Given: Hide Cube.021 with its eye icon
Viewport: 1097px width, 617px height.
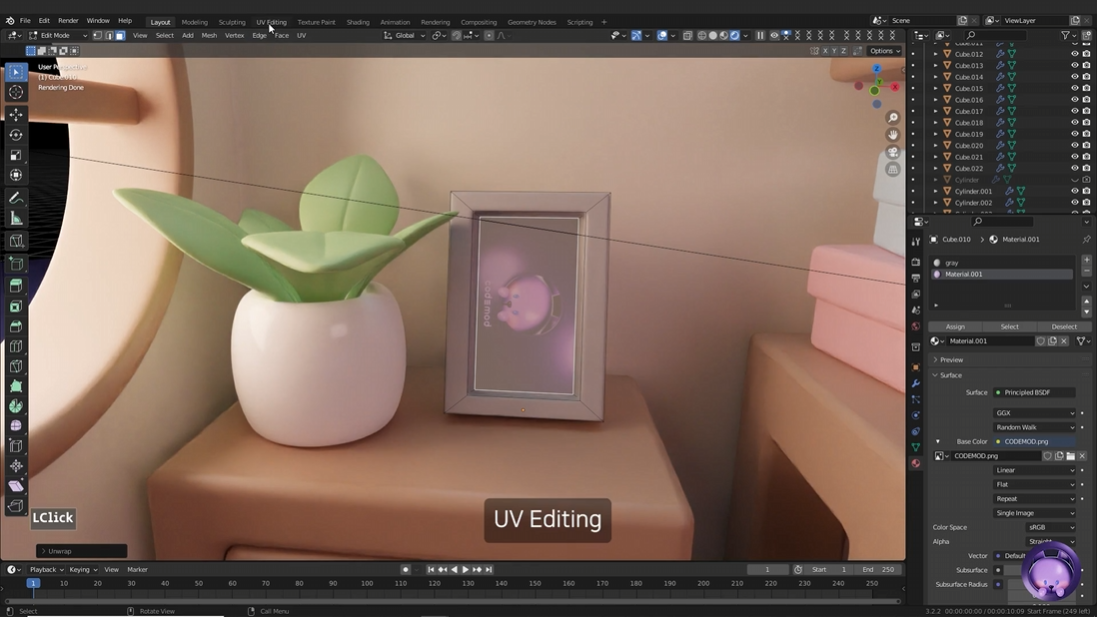Looking at the screenshot, I should coord(1075,157).
